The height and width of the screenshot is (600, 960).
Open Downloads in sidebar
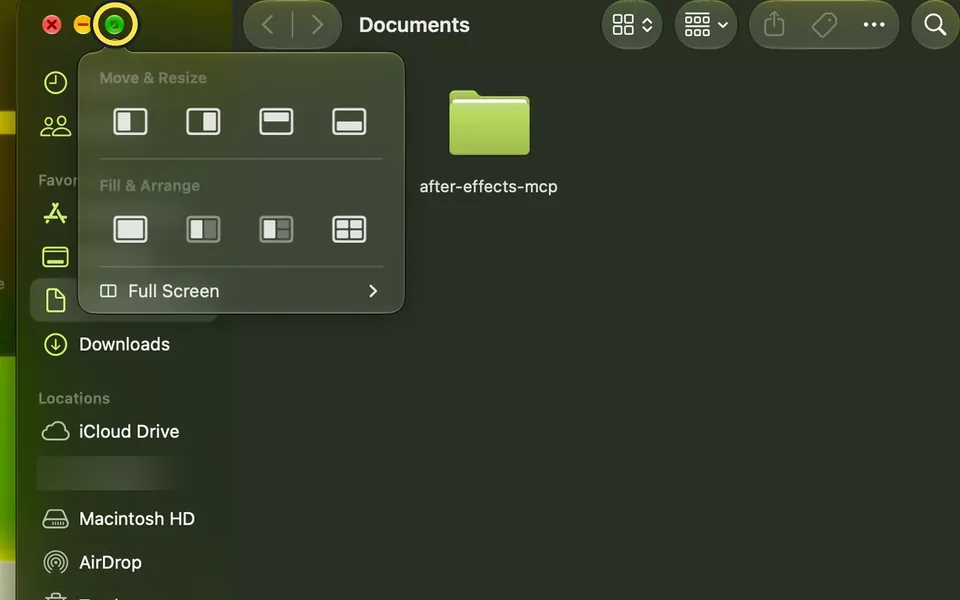(107, 344)
